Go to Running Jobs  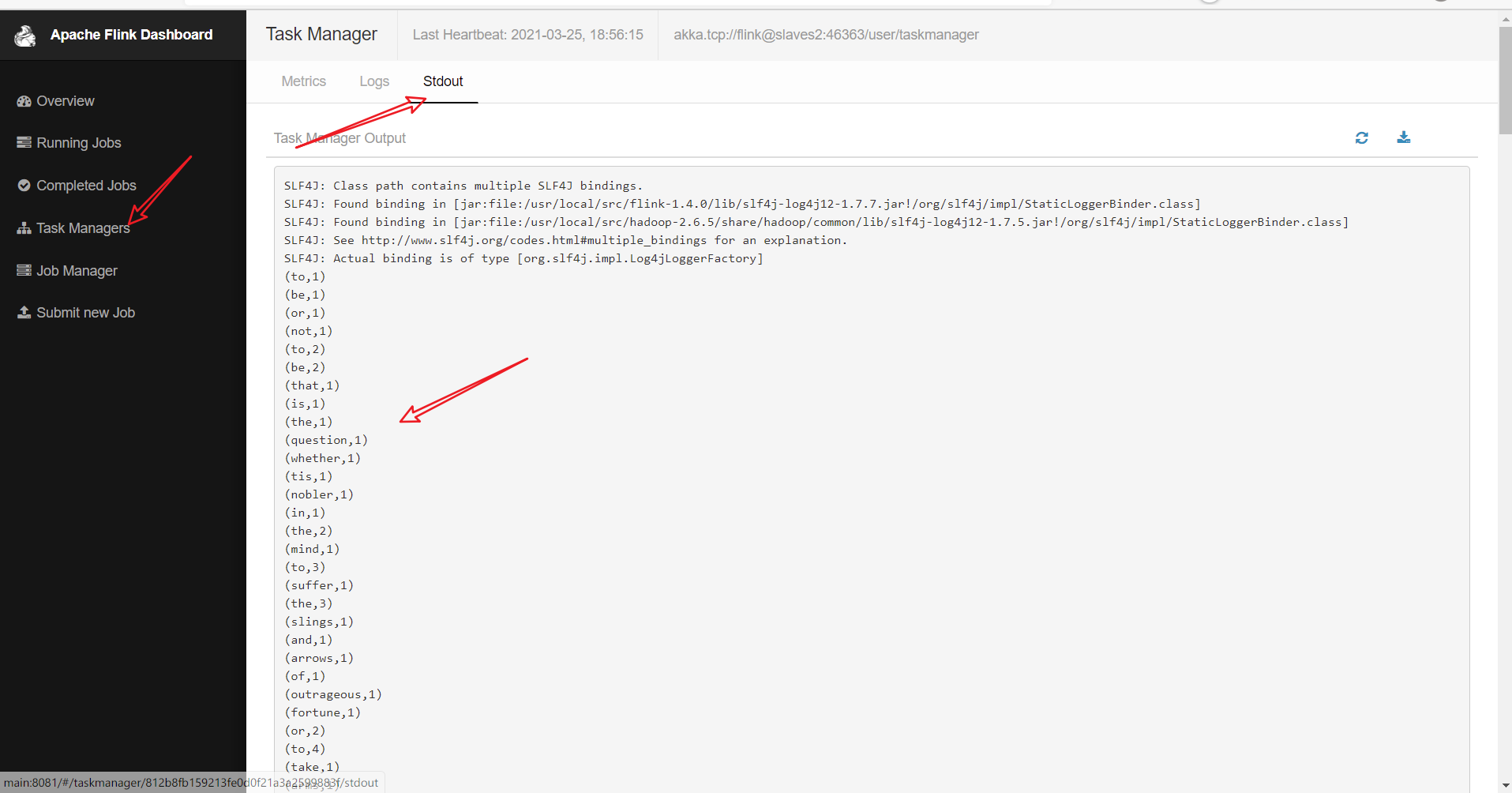click(x=79, y=143)
